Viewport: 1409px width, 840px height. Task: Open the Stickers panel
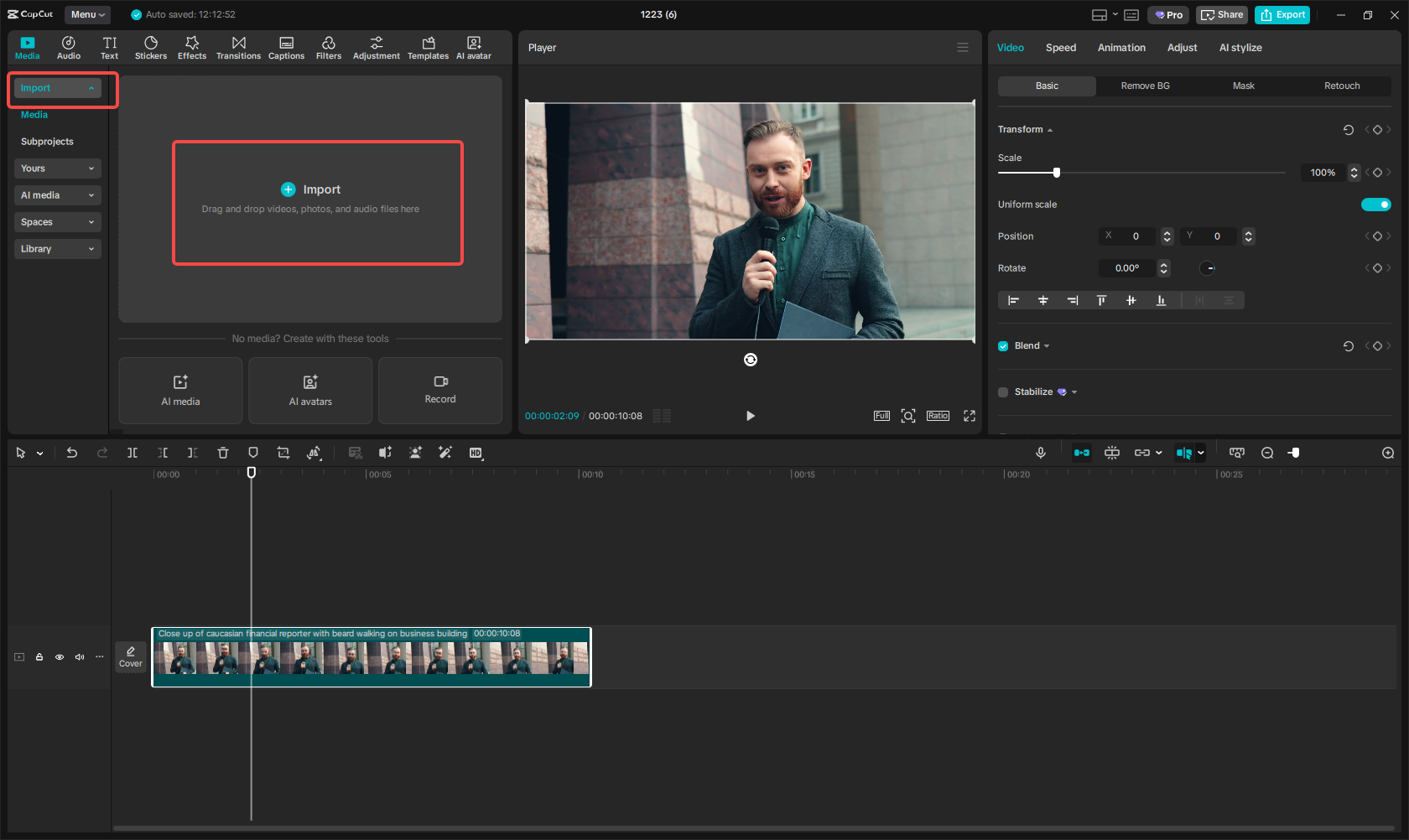click(x=151, y=47)
